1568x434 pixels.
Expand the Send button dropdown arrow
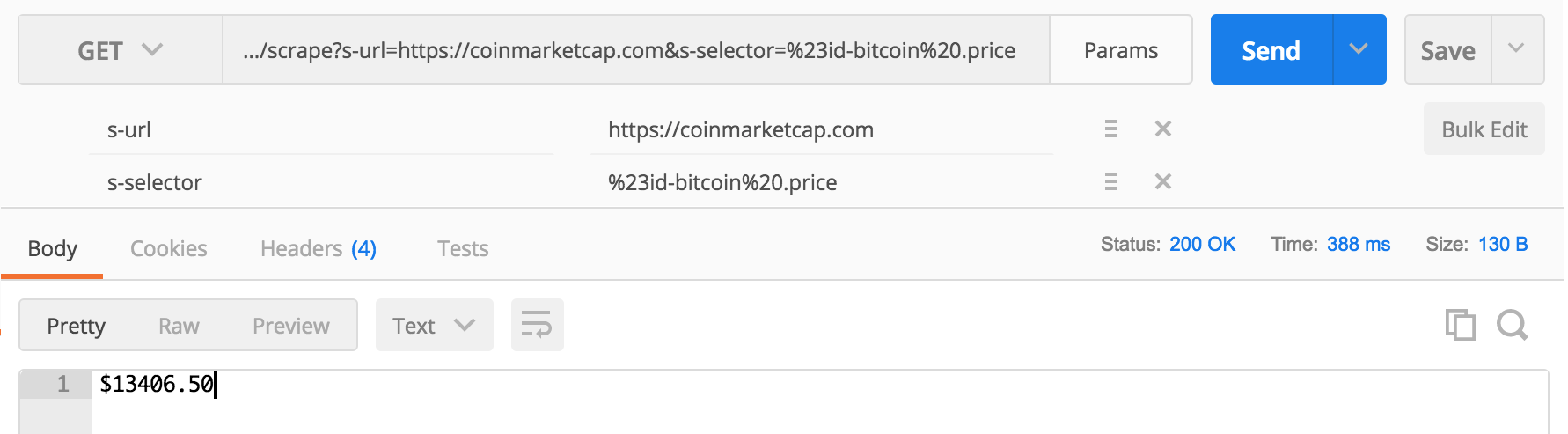(x=1359, y=49)
